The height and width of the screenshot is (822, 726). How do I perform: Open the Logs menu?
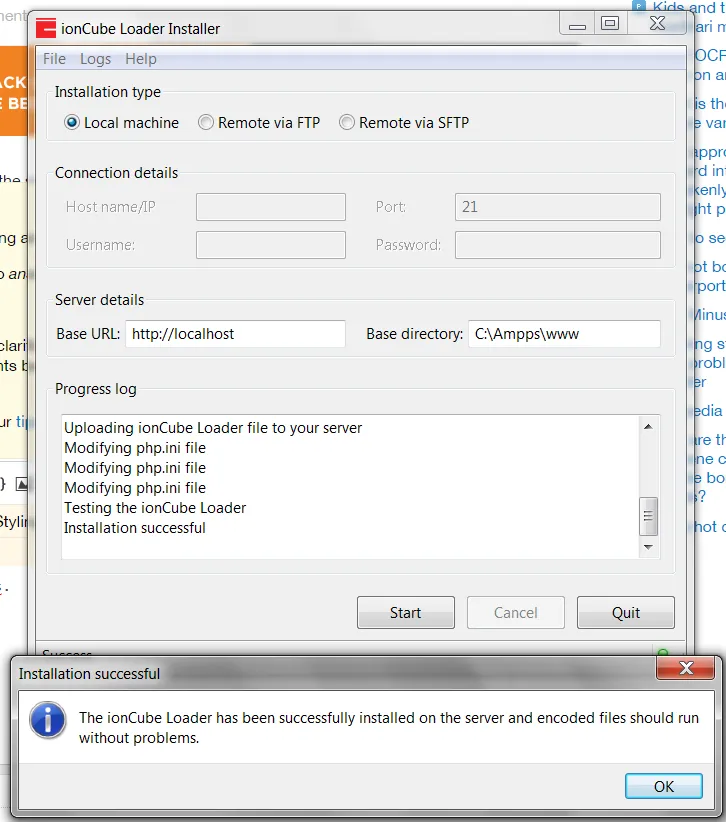[95, 59]
